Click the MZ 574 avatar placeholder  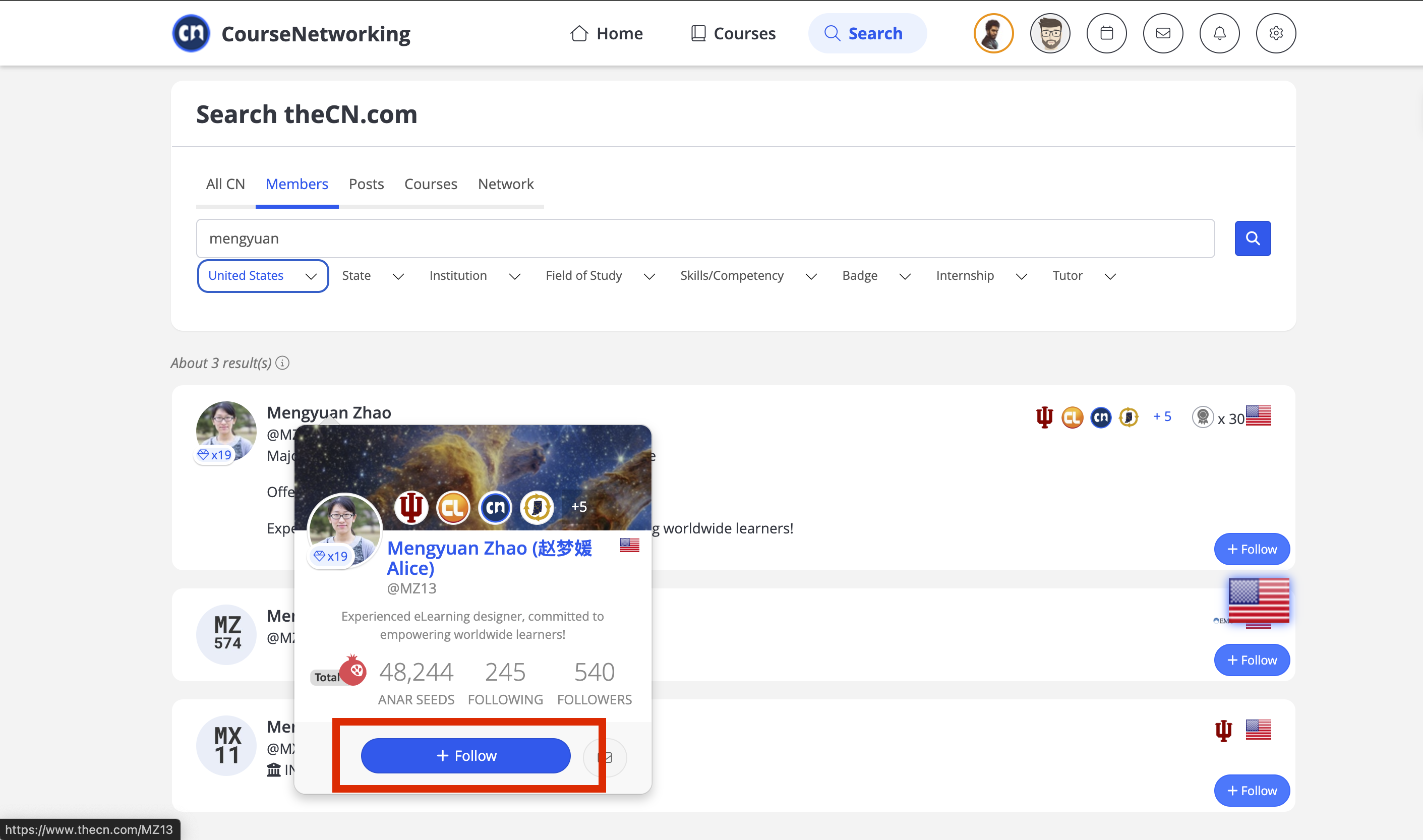[227, 634]
